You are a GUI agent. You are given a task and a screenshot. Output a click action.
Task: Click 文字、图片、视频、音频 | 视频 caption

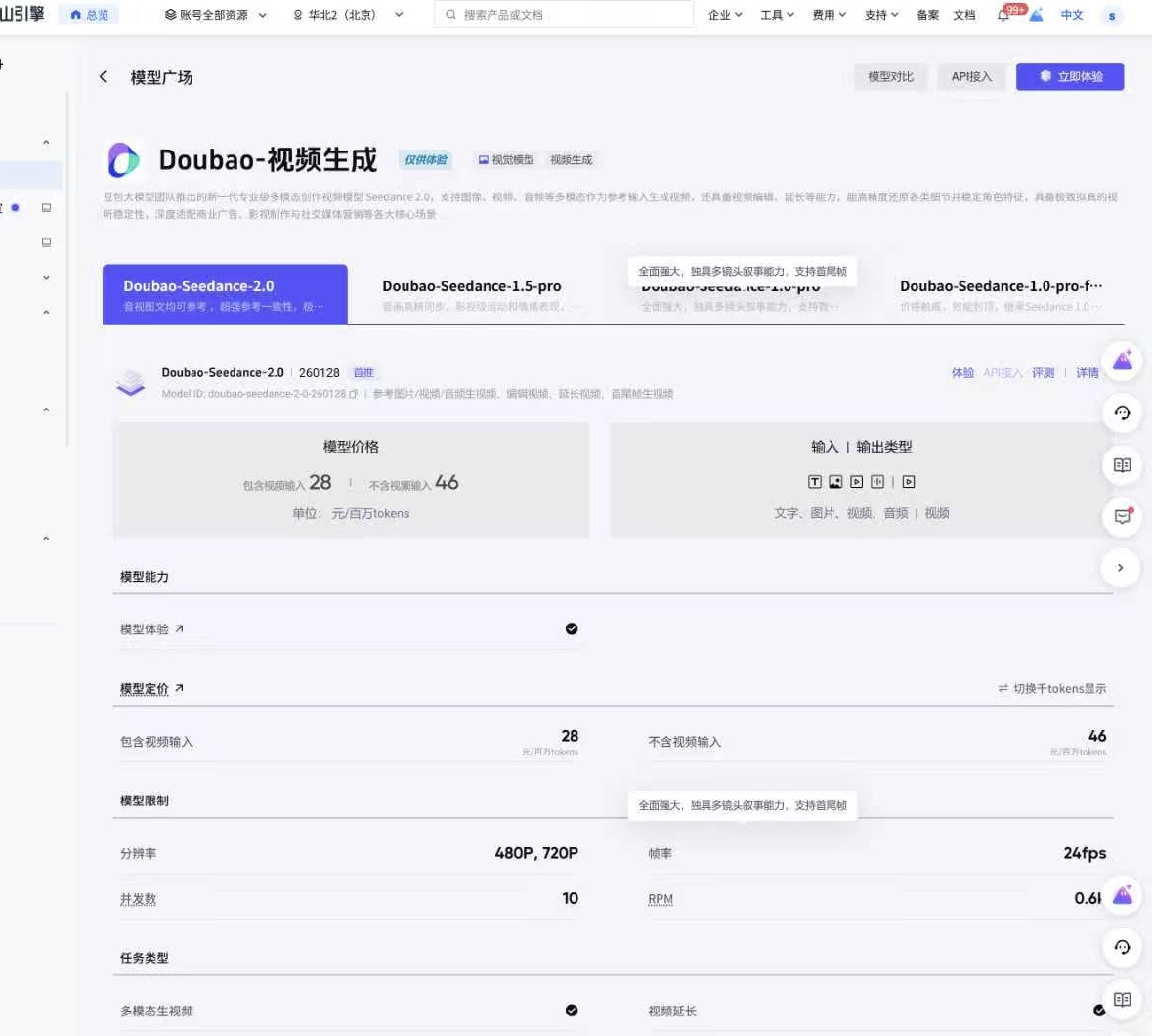click(x=861, y=513)
